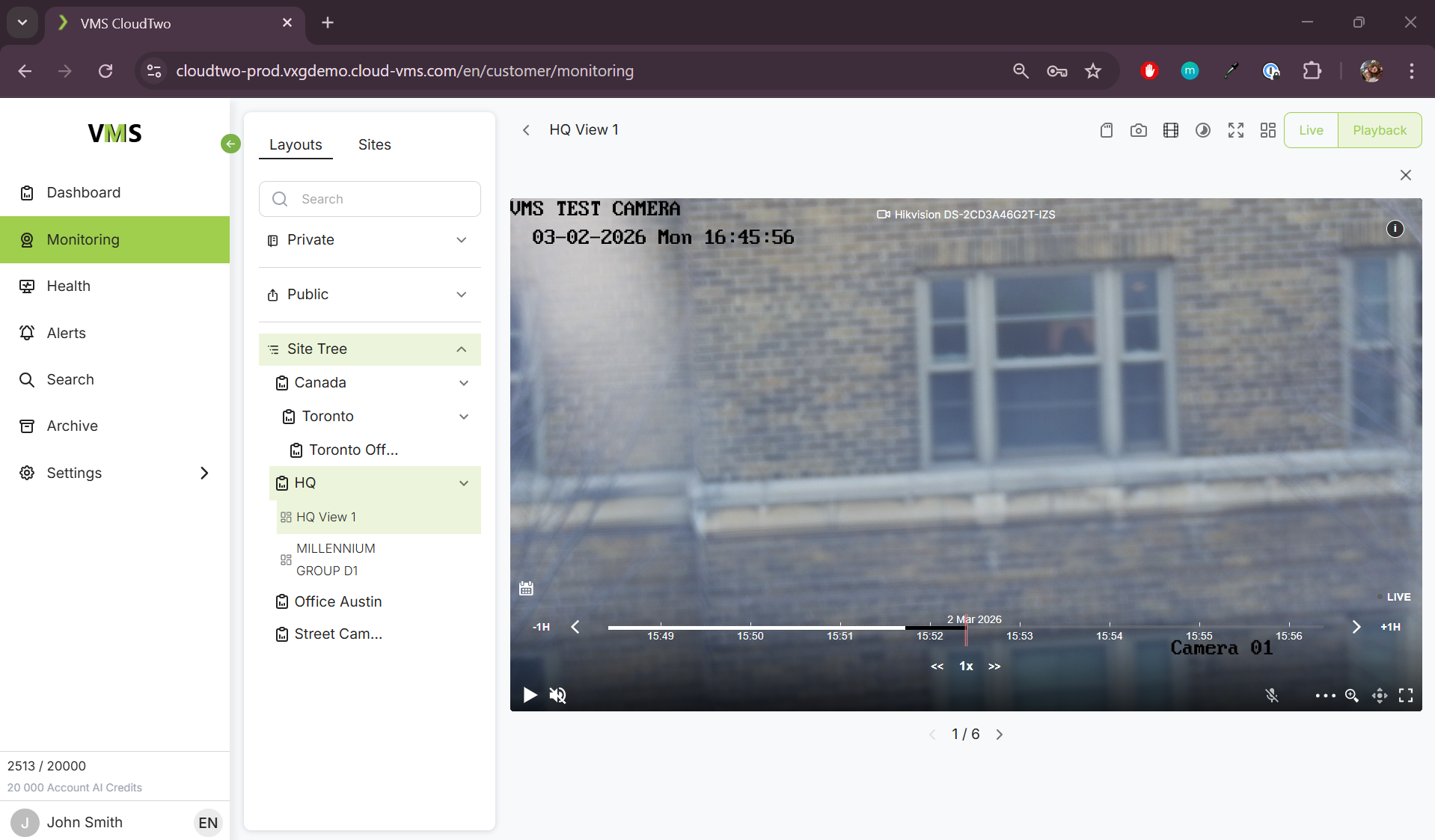Open the video clip film icon
This screenshot has height=840, width=1435.
click(1170, 130)
